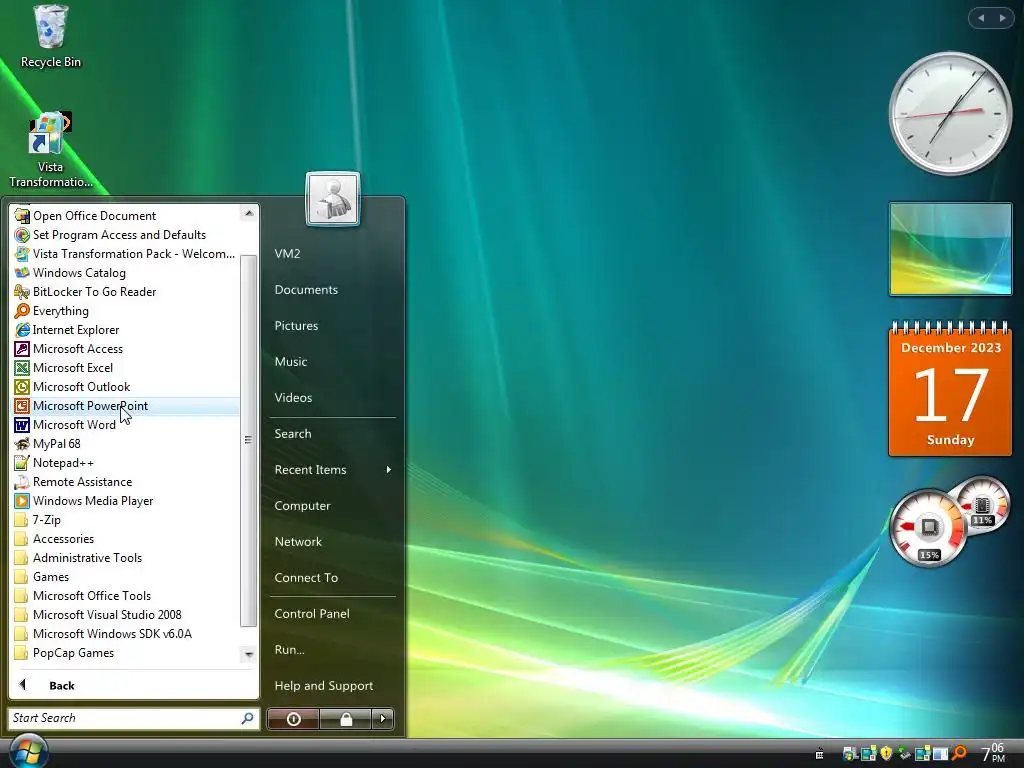Screen dimensions: 1024x768
Task: Click the orange magnifier Everything tray icon
Action: (959, 753)
